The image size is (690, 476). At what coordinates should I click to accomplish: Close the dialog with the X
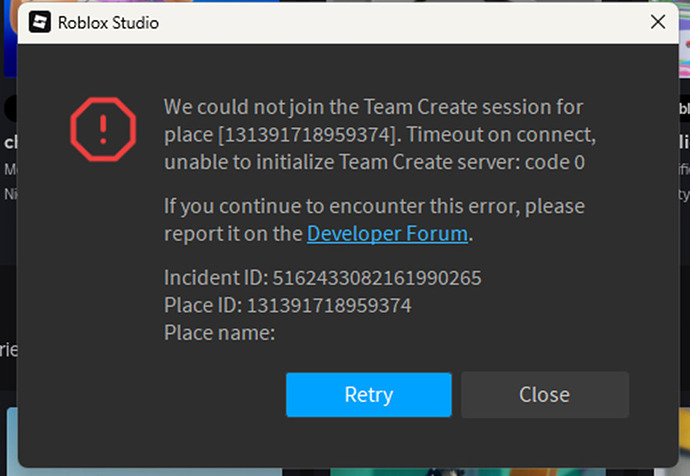[x=658, y=22]
